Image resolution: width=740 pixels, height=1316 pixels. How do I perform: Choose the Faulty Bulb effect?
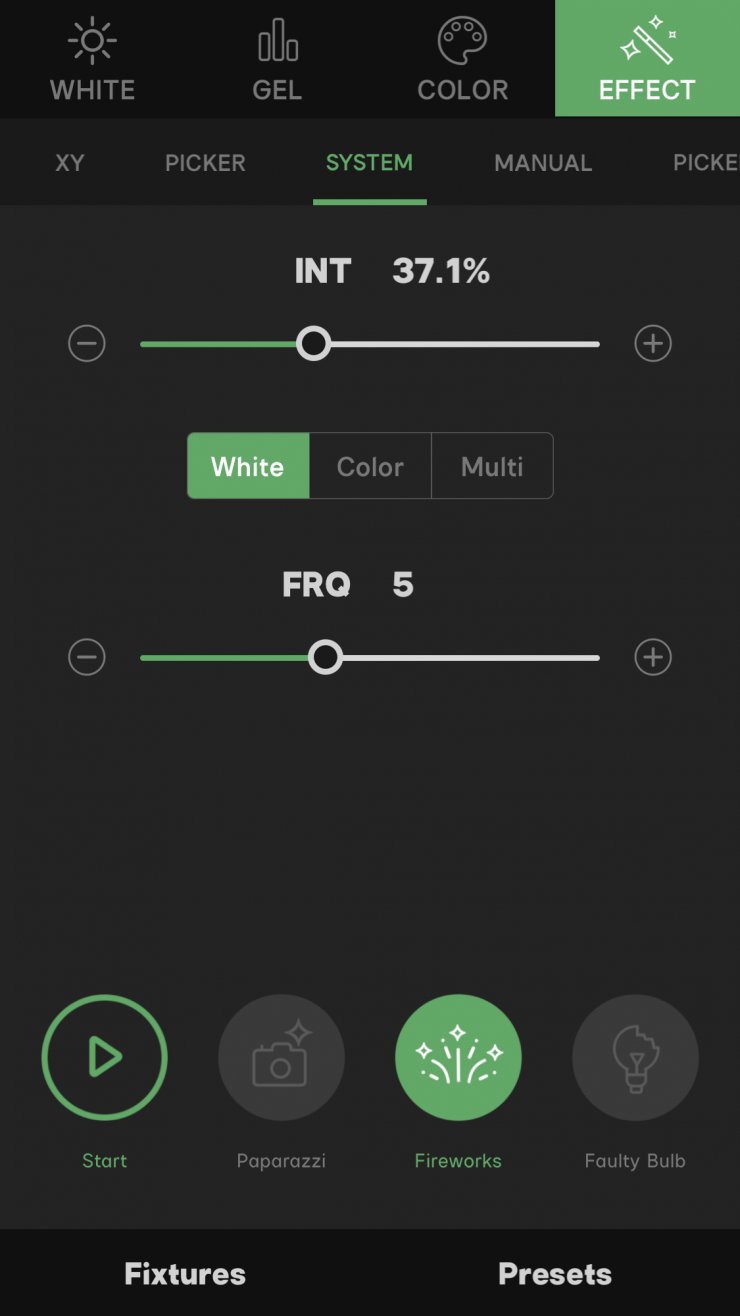pos(635,1057)
